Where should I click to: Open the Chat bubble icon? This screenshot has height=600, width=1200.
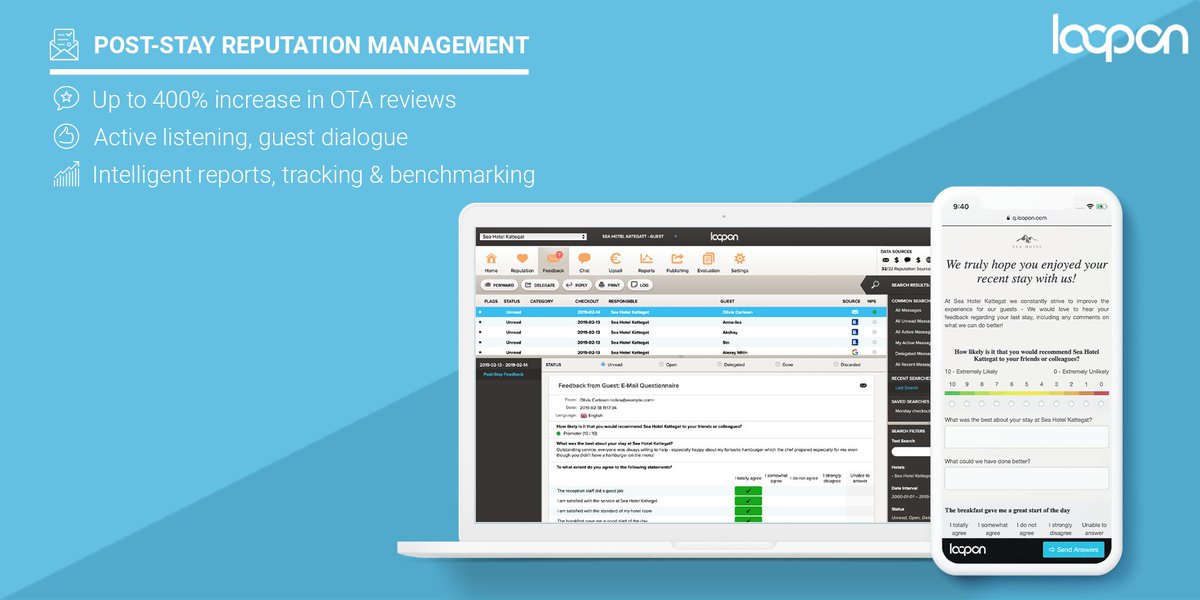coord(584,259)
